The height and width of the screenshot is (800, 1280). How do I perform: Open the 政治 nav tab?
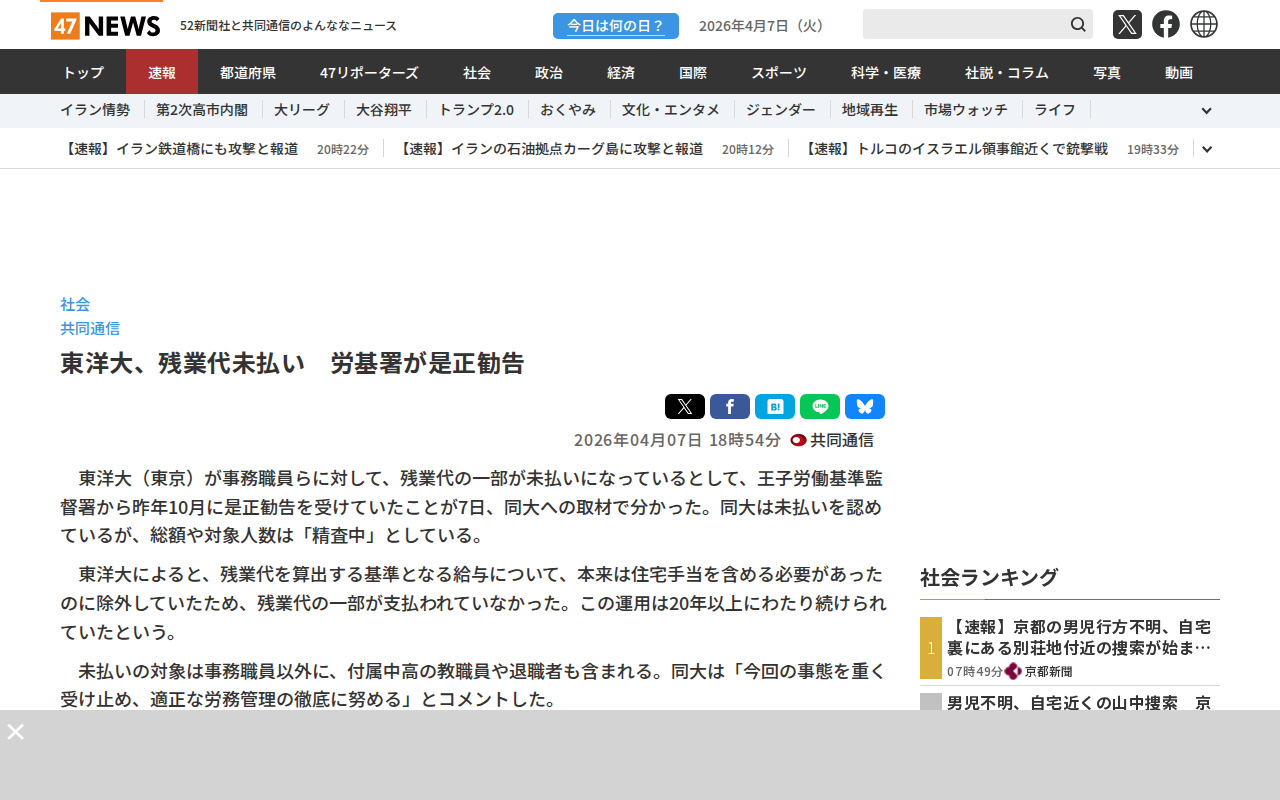549,72
